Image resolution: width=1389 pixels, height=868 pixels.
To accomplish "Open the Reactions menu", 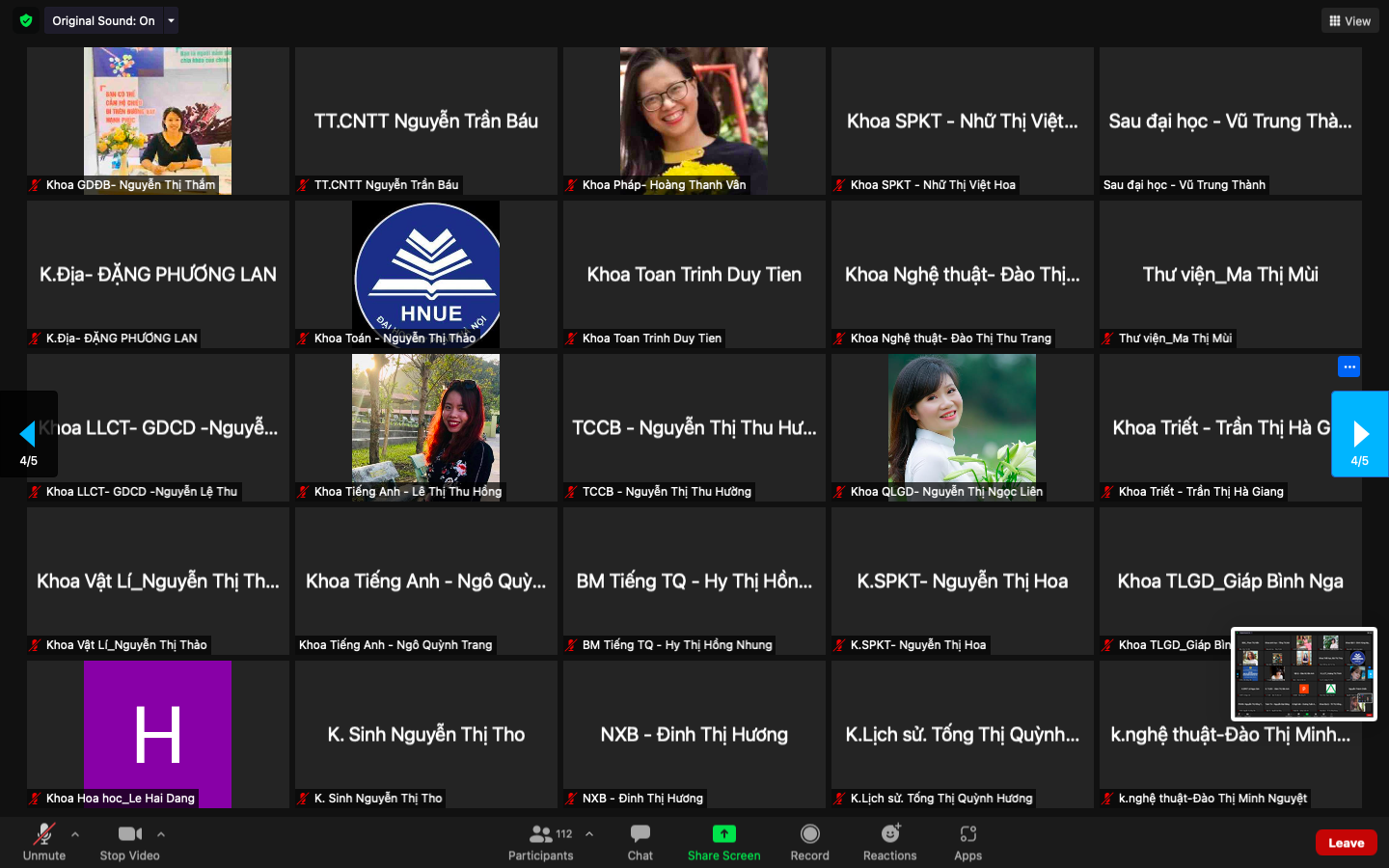I will click(x=889, y=842).
